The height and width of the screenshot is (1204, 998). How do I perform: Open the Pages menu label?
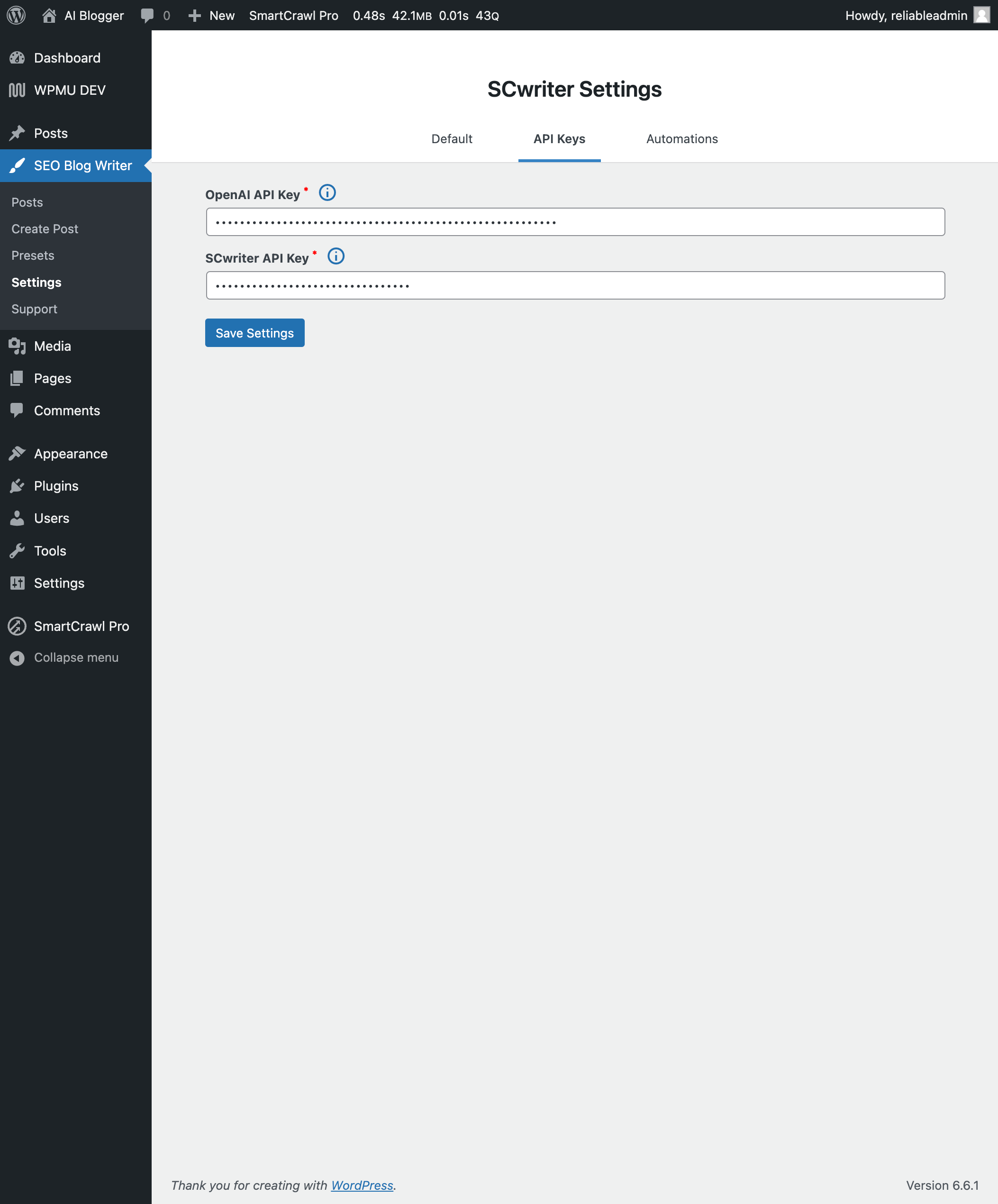click(x=53, y=378)
